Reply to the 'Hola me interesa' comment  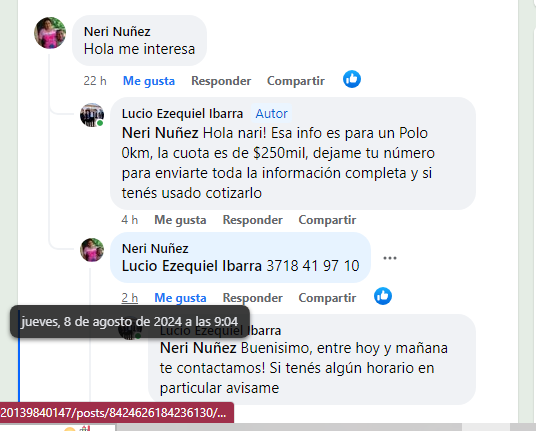point(221,81)
